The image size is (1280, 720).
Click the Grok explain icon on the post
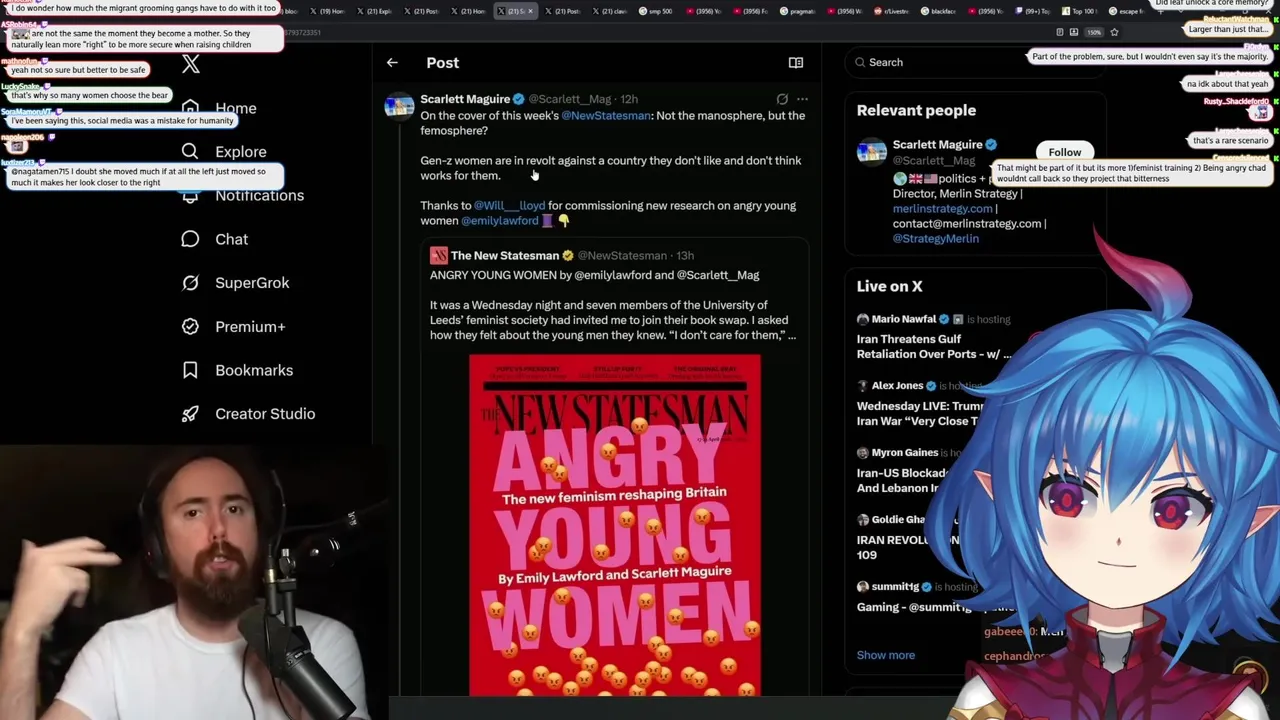782,99
